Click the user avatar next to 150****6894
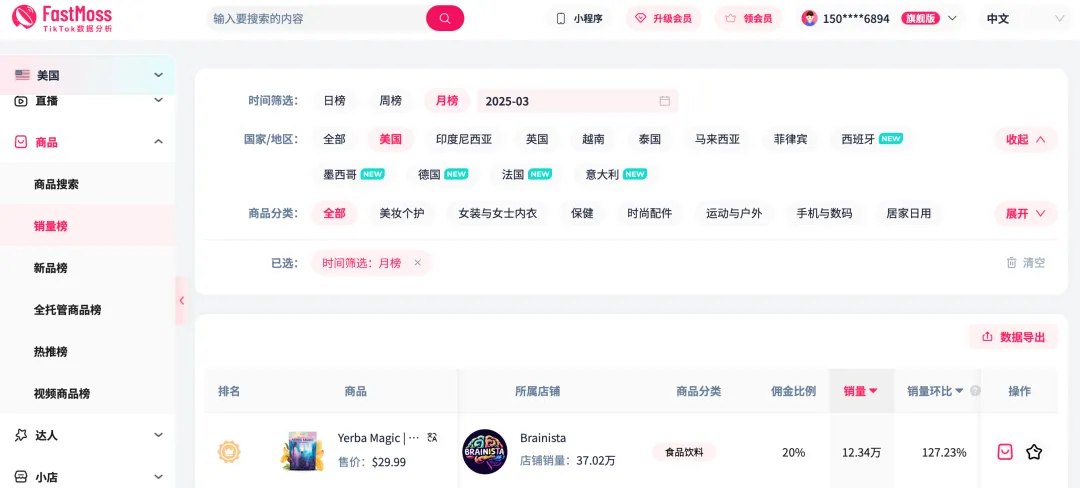 click(809, 19)
